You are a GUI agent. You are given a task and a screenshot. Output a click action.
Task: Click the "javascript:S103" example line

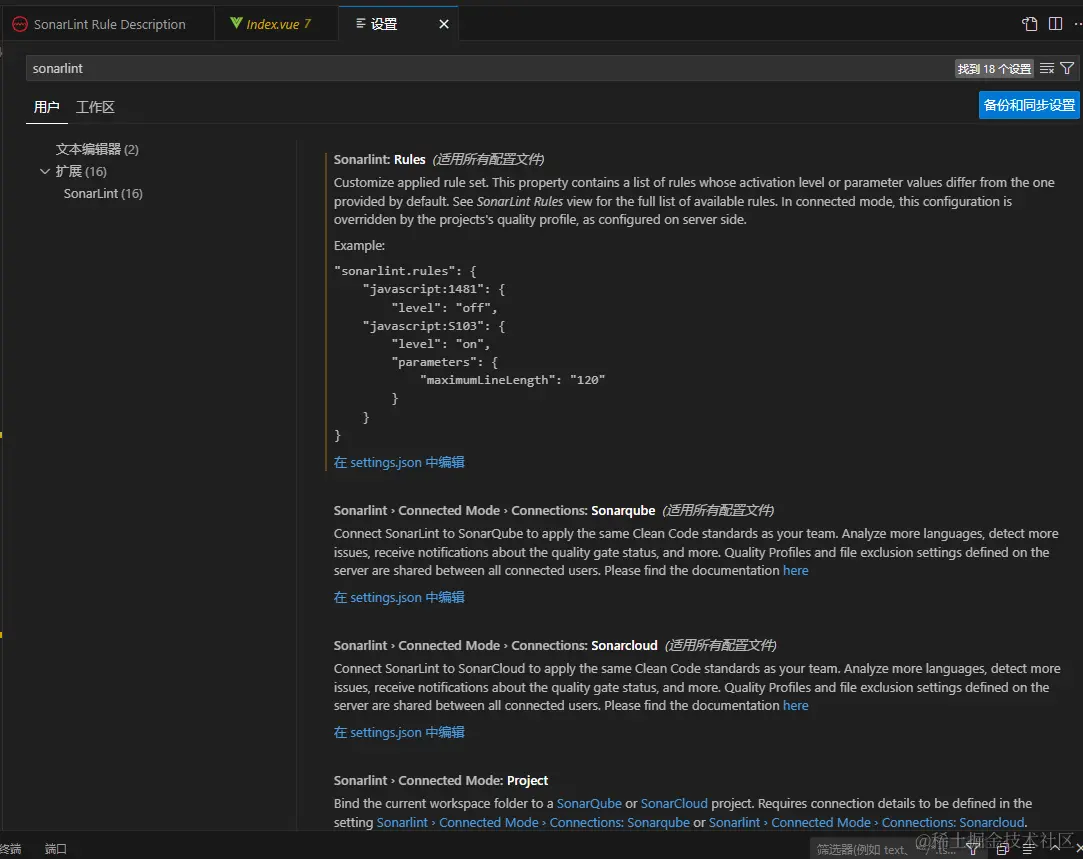click(x=434, y=326)
